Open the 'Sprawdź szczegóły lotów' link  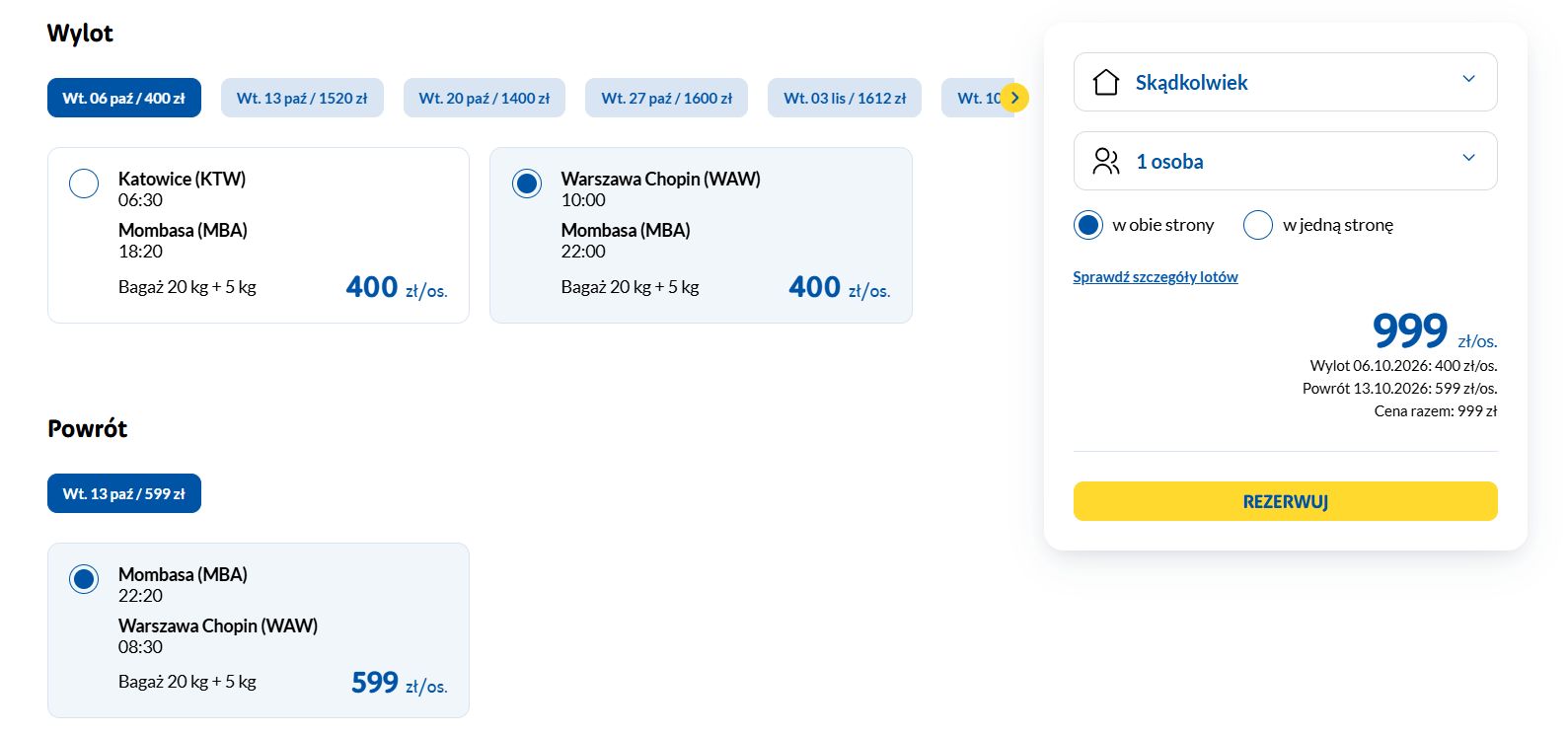1156,277
